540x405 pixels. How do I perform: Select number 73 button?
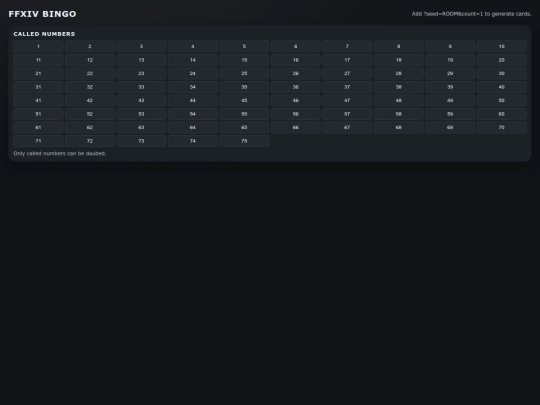[x=141, y=141]
